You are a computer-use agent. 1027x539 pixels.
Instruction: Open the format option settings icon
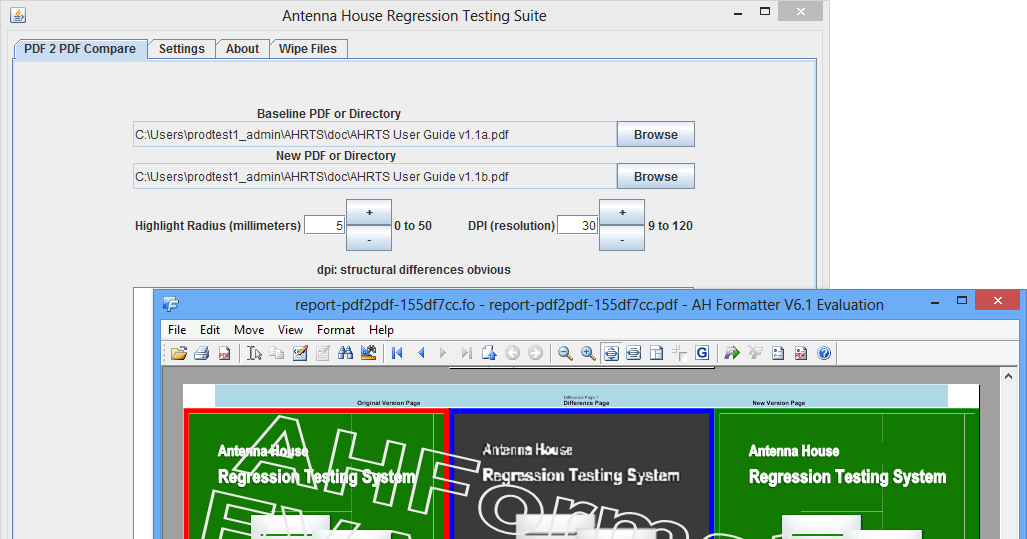tap(778, 354)
